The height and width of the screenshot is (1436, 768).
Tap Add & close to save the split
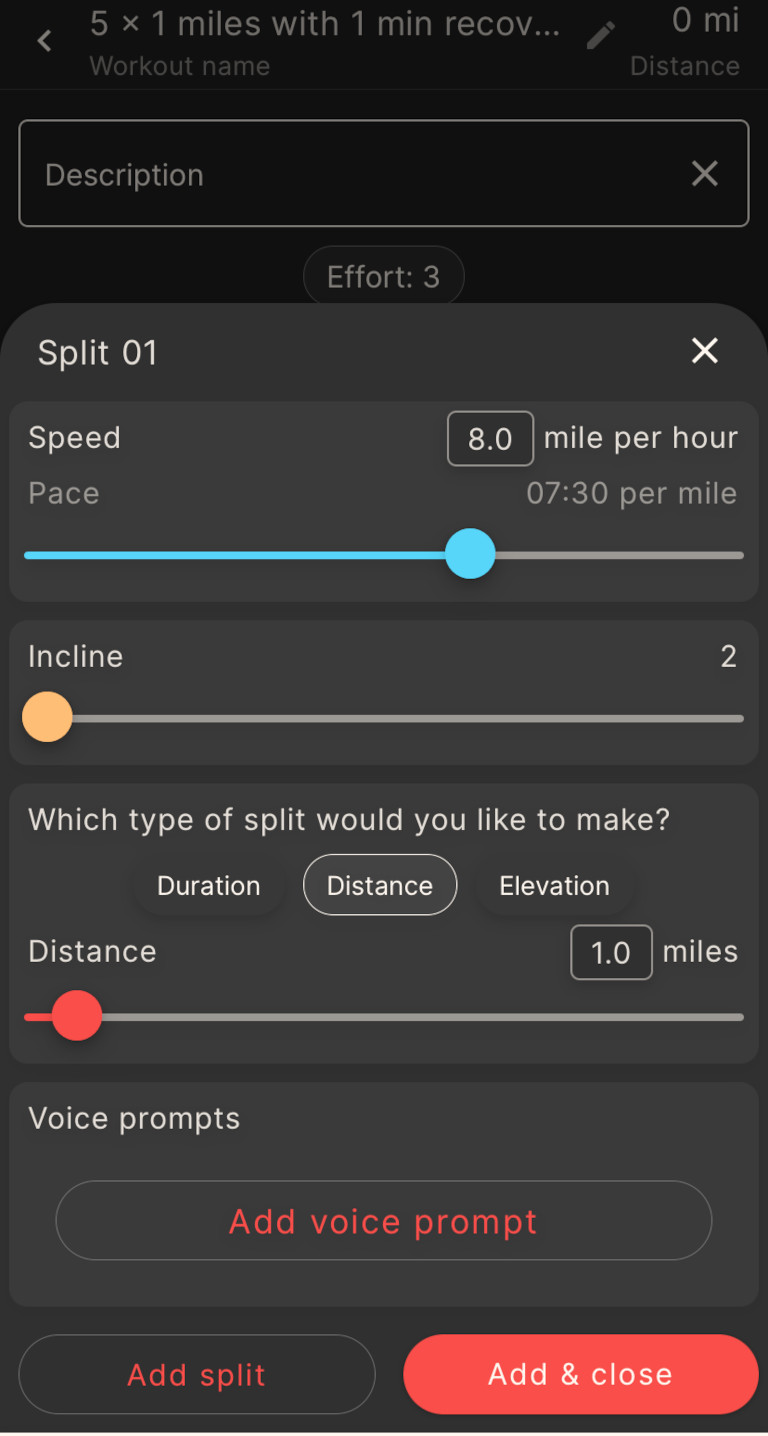click(579, 1374)
